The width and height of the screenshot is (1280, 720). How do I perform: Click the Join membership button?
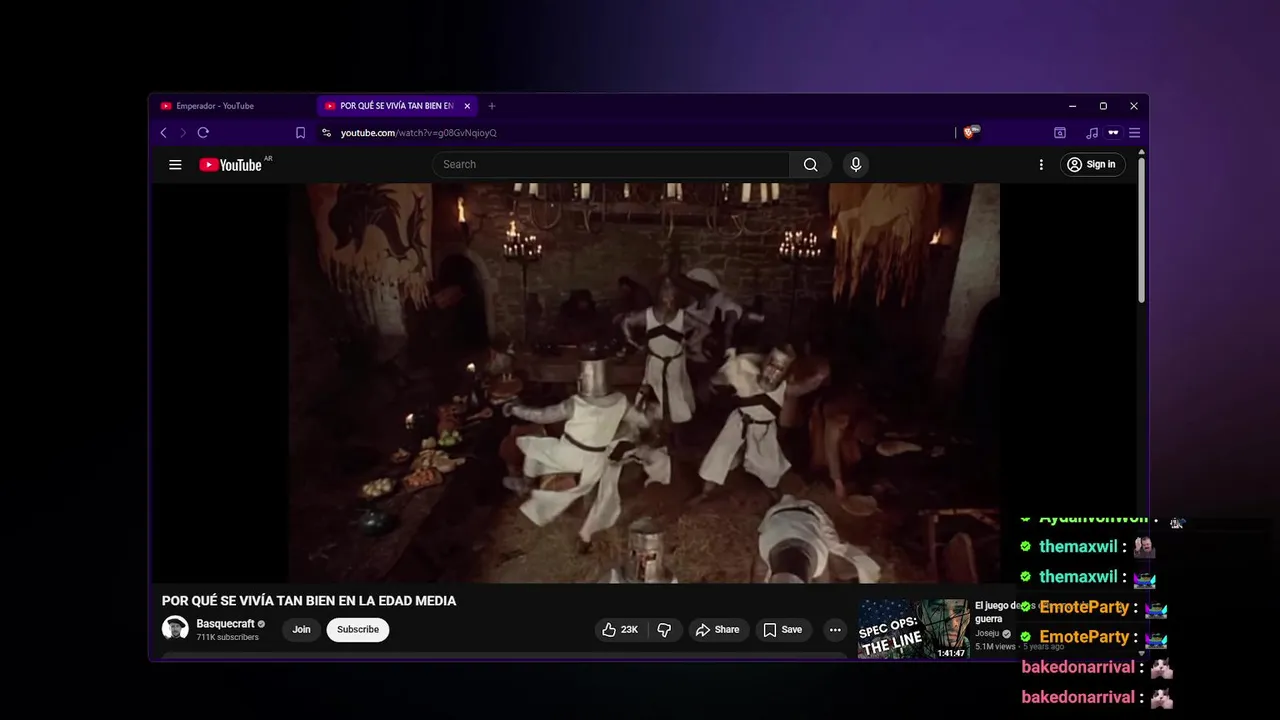301,630
